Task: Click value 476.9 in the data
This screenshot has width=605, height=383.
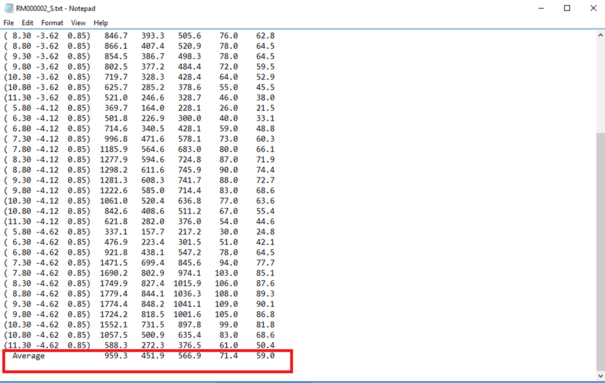Action: click(116, 242)
